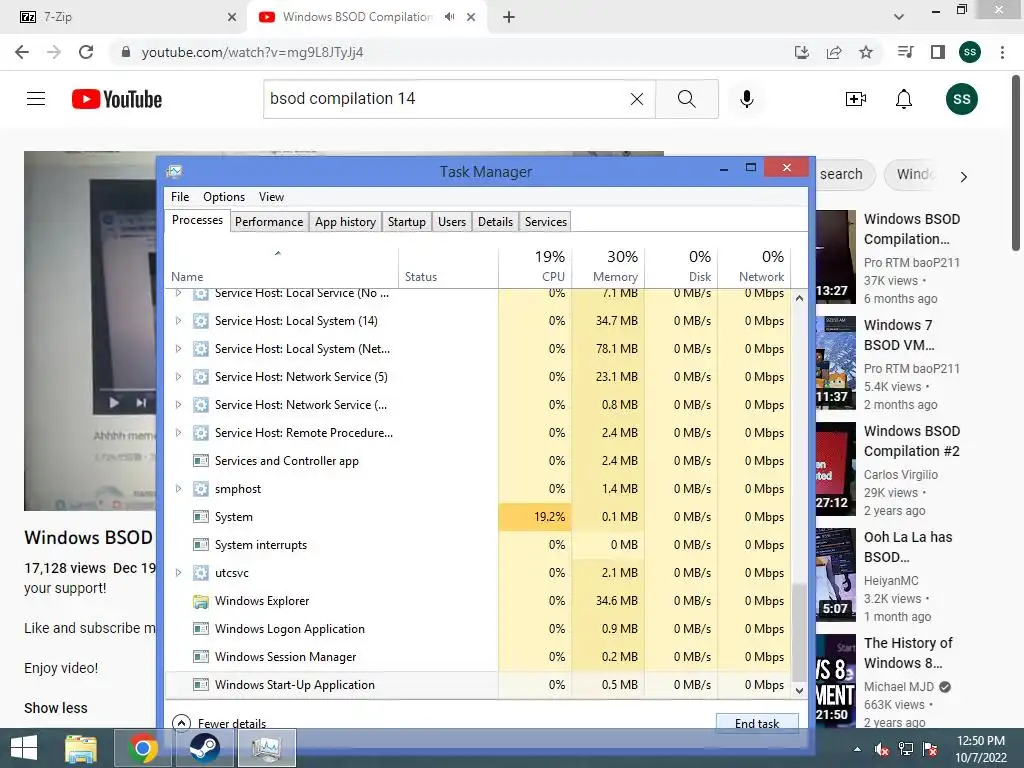Start voice search with microphone icon
The width and height of the screenshot is (1024, 768).
tap(746, 99)
